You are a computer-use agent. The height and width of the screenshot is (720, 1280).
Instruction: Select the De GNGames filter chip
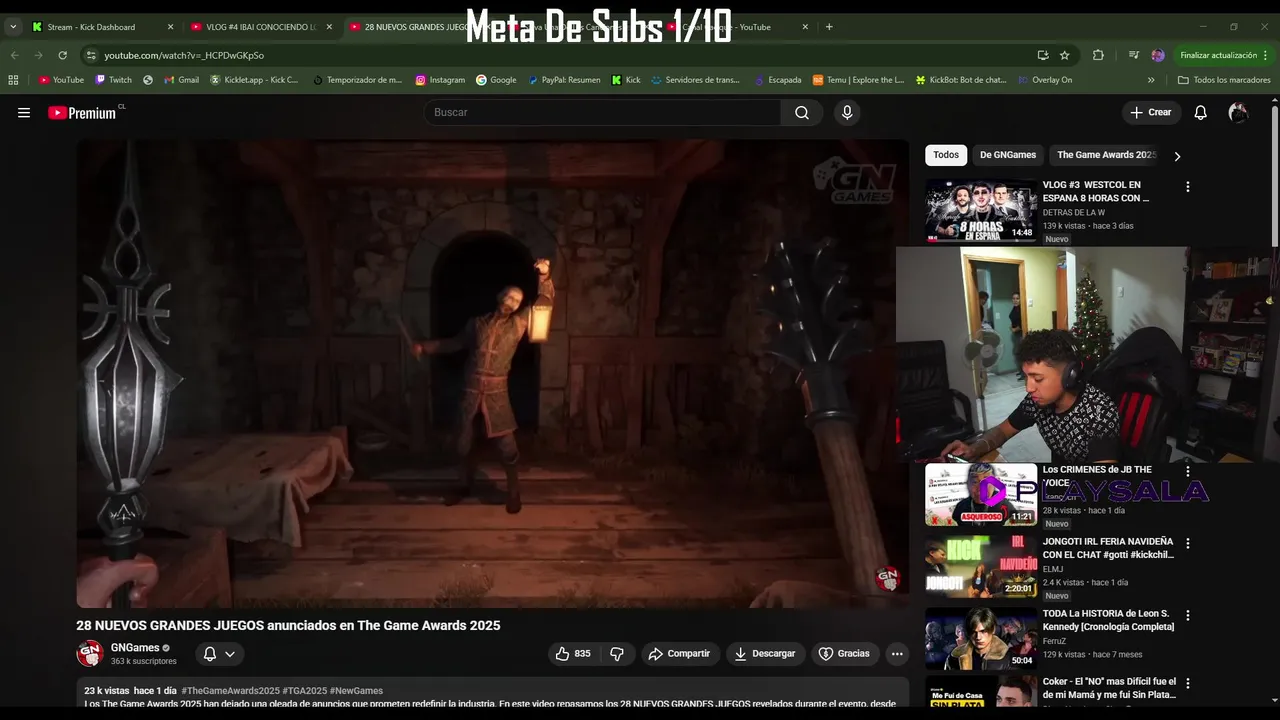pos(1008,155)
